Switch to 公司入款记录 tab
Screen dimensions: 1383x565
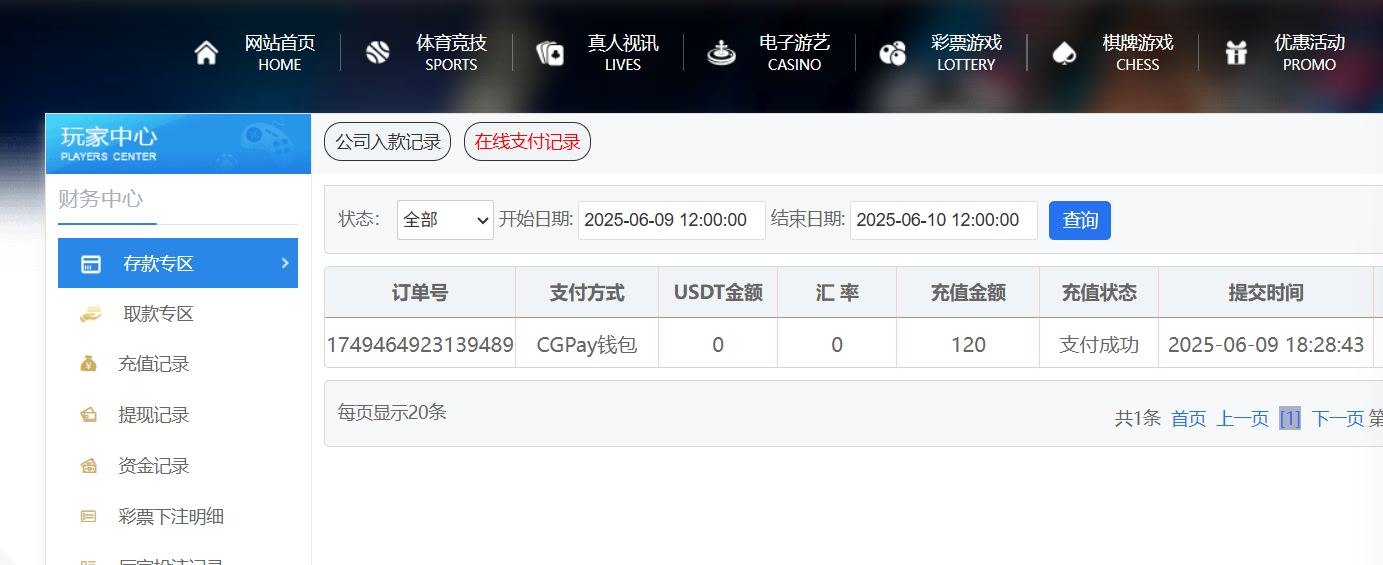pyautogui.click(x=387, y=142)
